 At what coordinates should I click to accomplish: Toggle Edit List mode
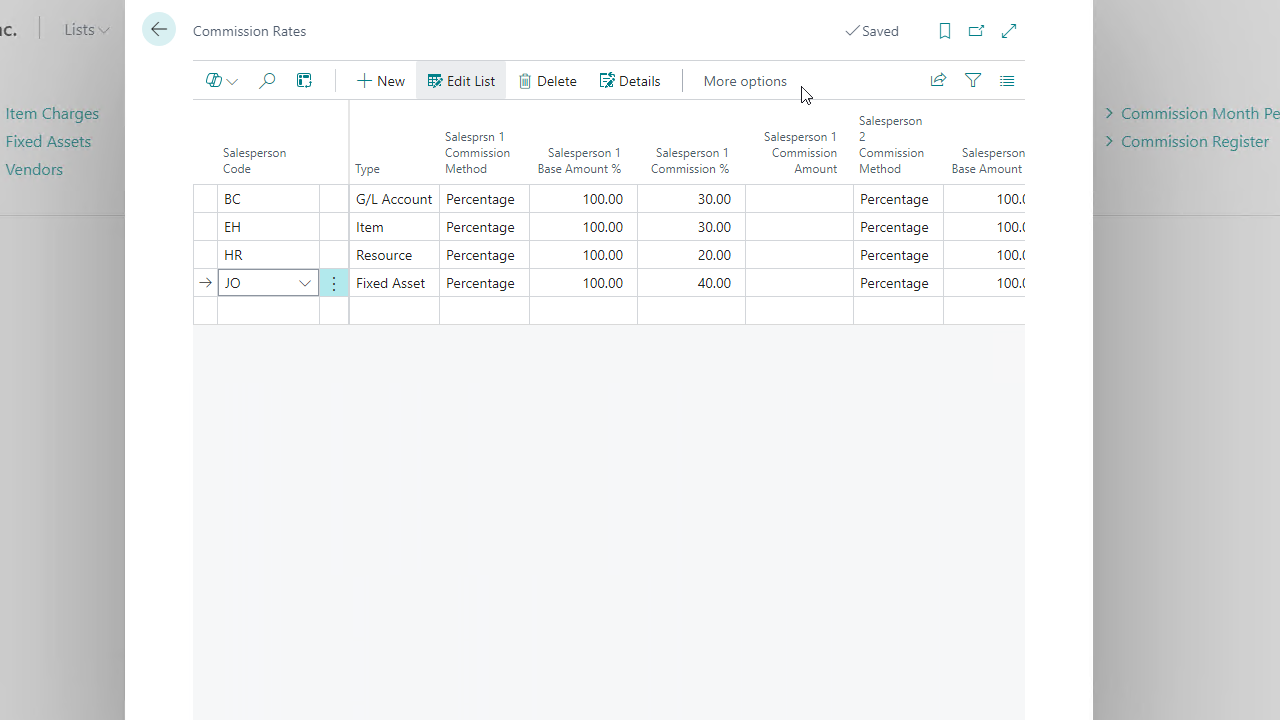point(461,81)
